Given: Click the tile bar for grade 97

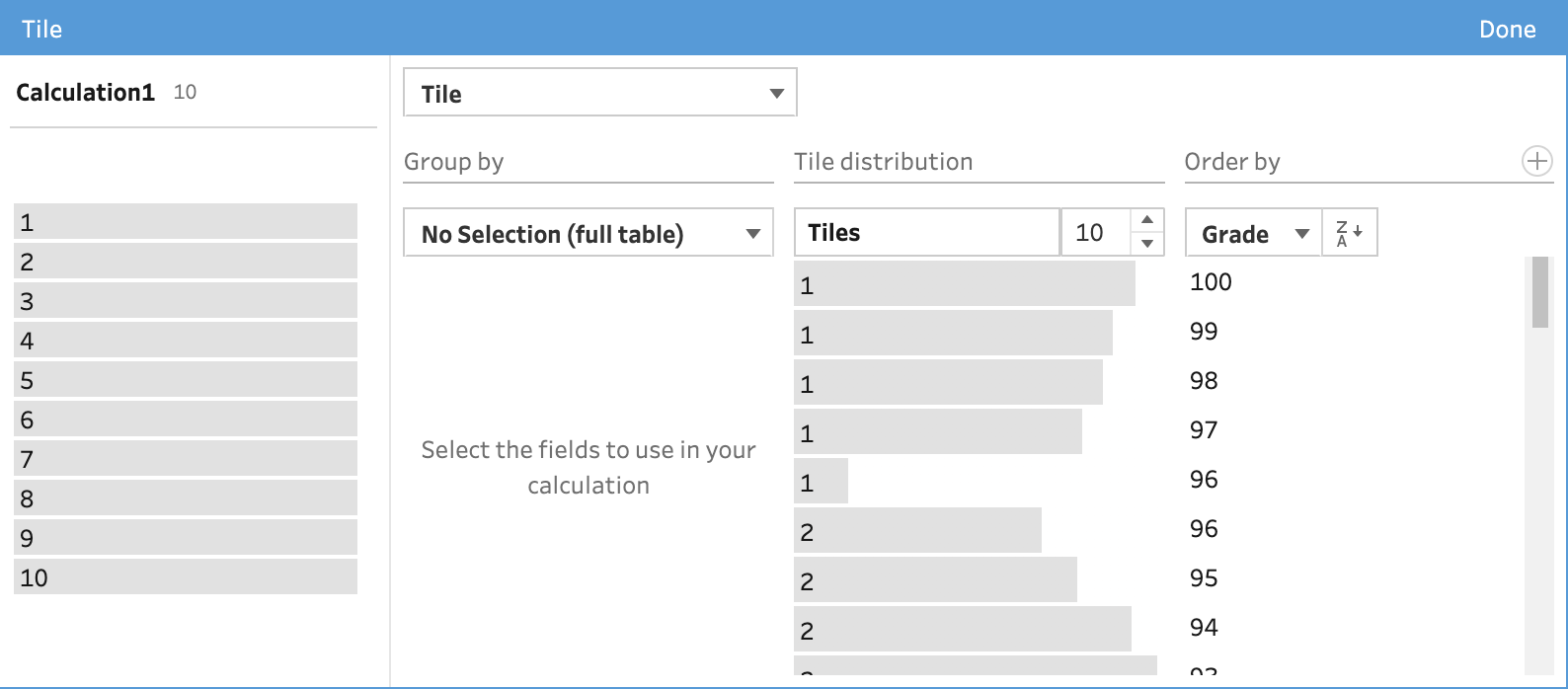Looking at the screenshot, I should click(x=937, y=431).
